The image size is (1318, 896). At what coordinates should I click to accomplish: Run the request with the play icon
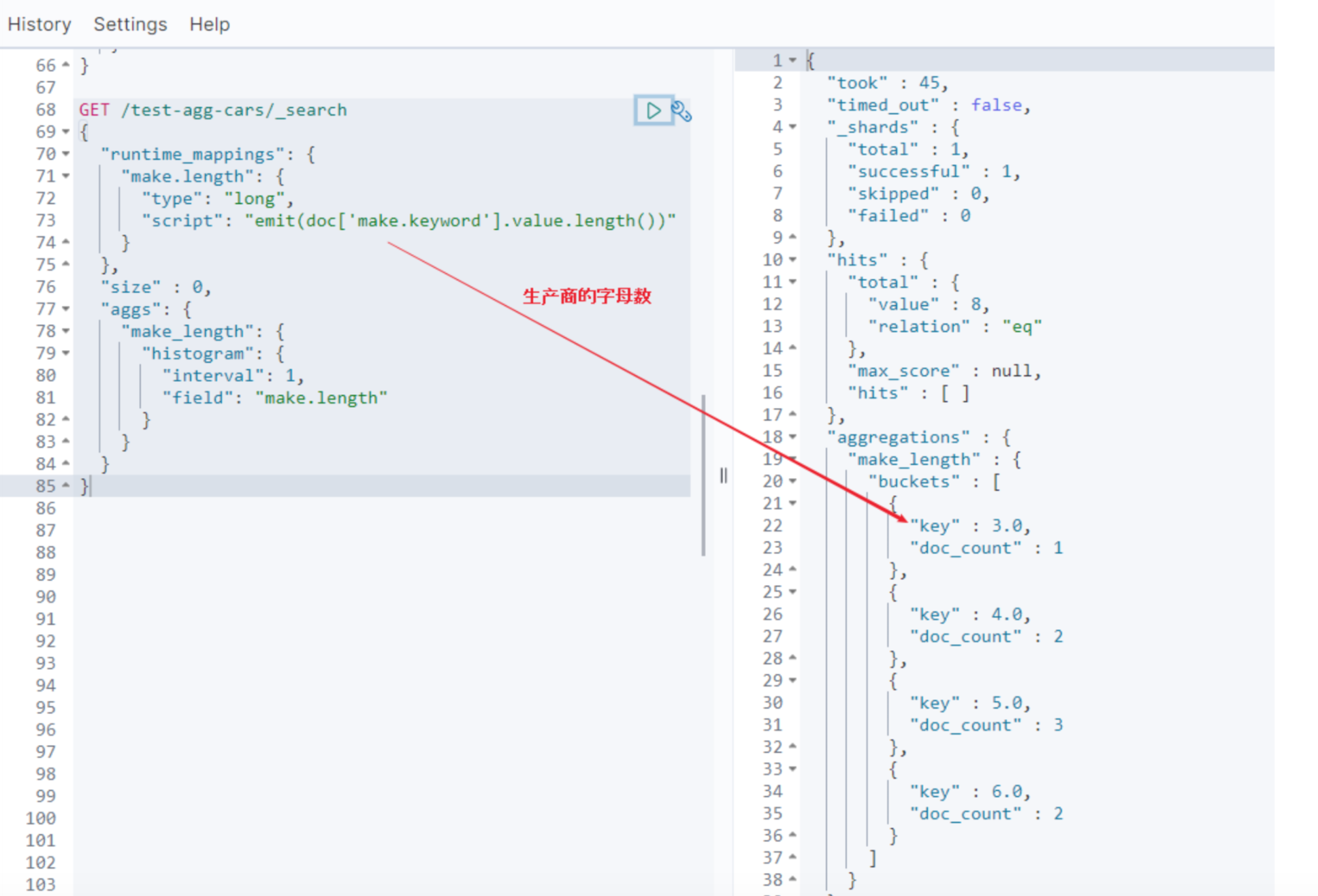pos(653,110)
